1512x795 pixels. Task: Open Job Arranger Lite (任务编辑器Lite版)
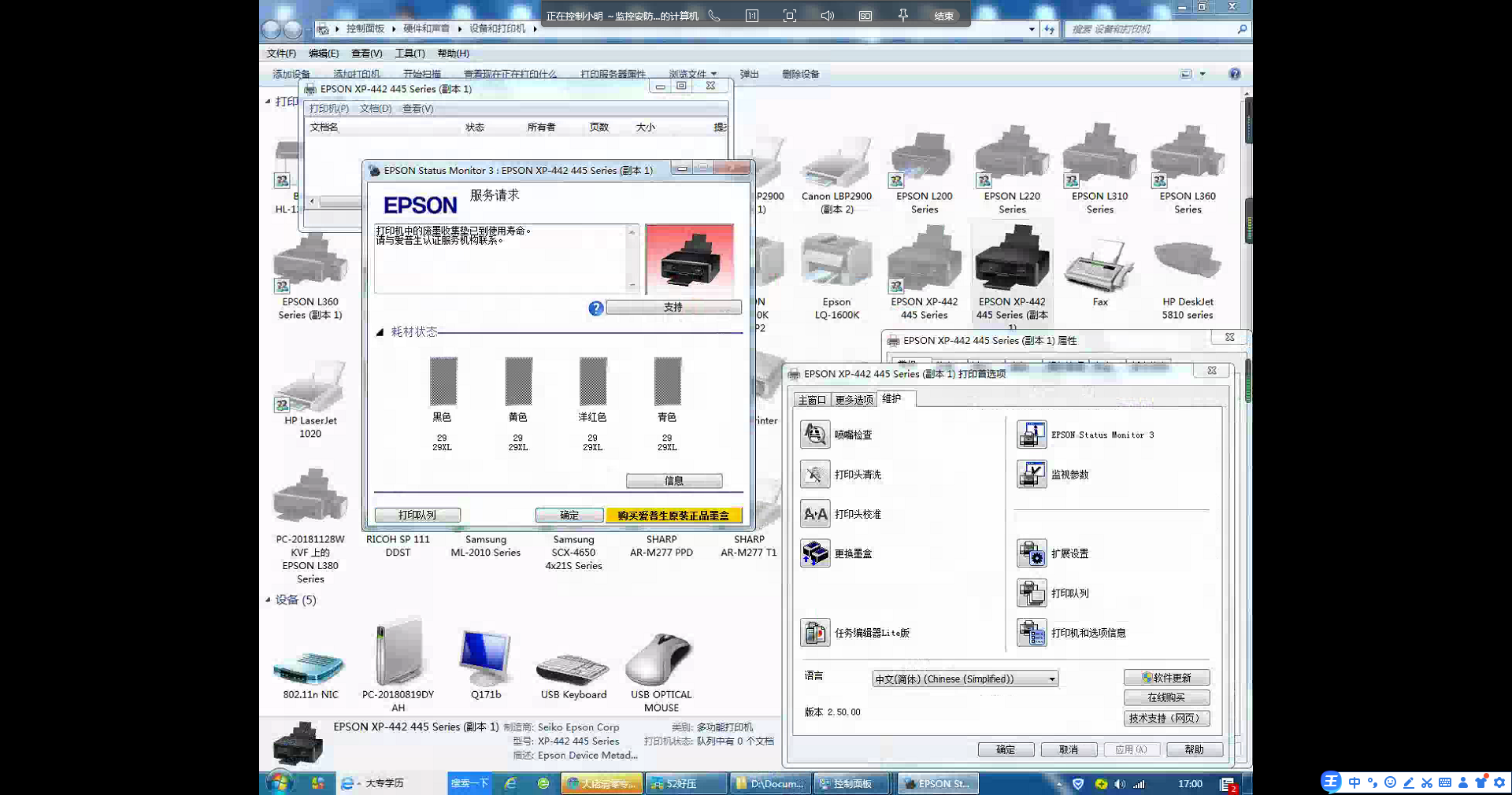pos(816,633)
